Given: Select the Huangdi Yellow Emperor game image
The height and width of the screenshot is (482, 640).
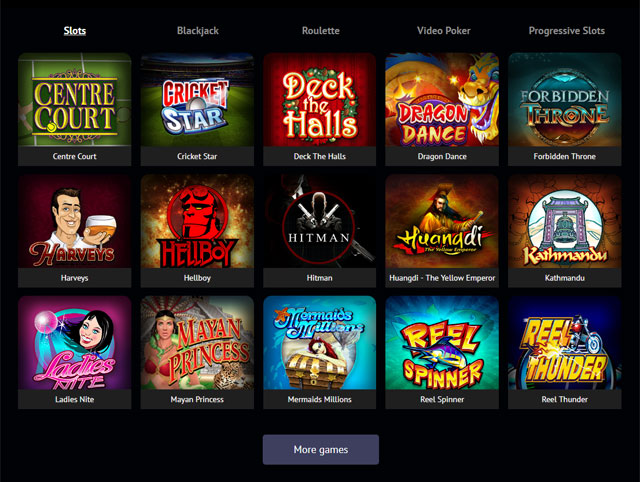Looking at the screenshot, I should click(x=442, y=221).
